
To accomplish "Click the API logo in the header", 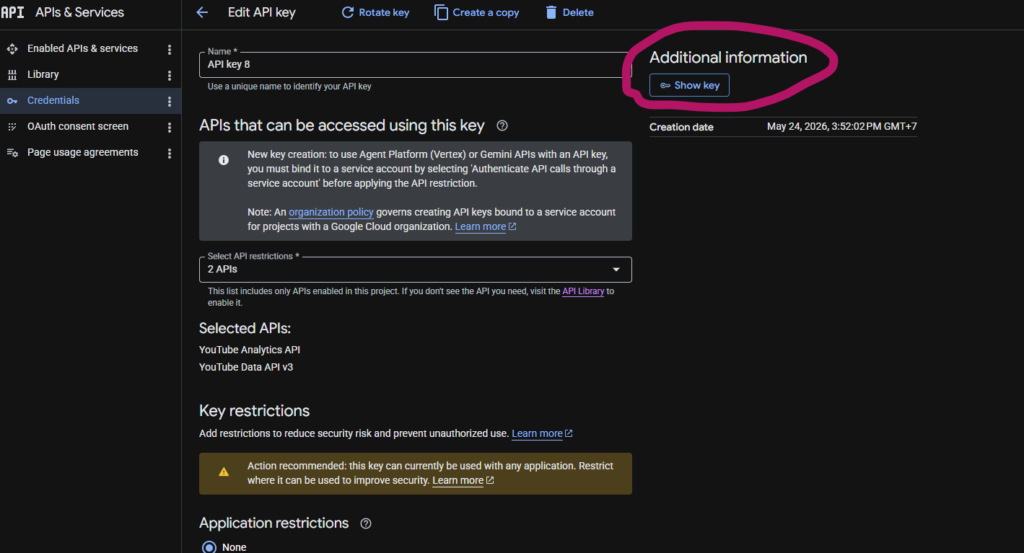I will pos(12,12).
